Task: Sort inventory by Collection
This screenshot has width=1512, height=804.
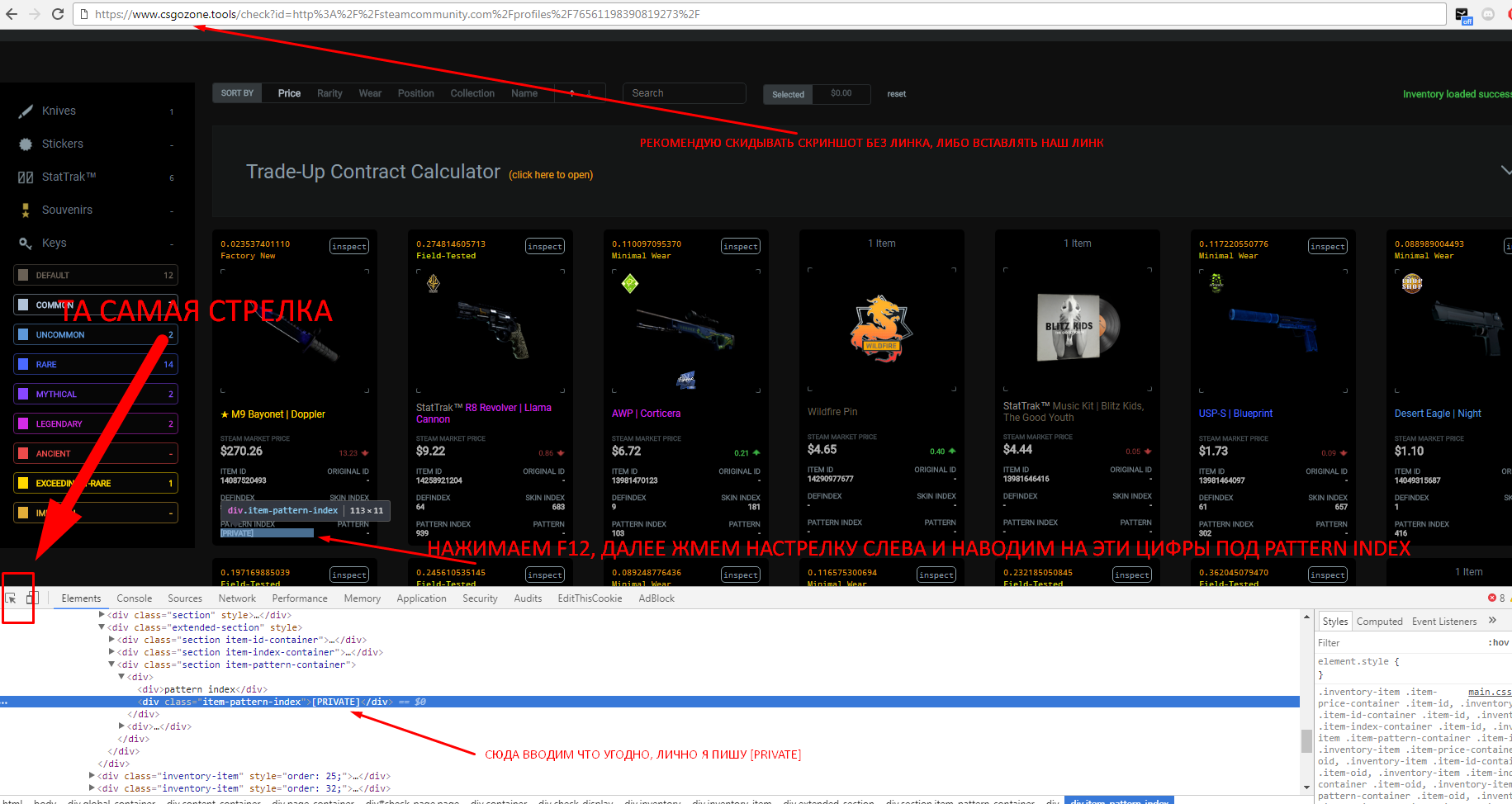Action: pos(472,93)
